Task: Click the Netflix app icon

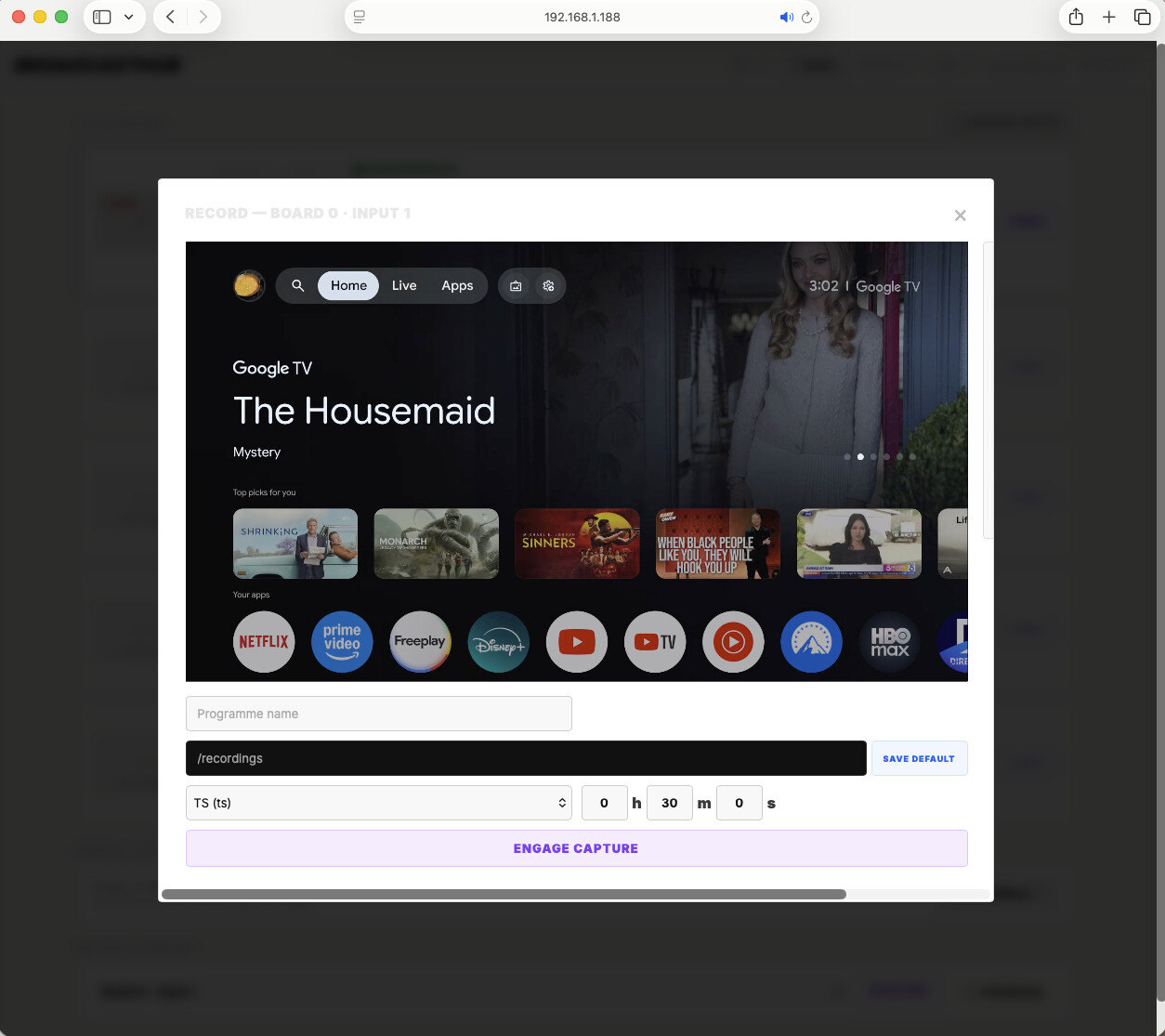Action: click(264, 642)
